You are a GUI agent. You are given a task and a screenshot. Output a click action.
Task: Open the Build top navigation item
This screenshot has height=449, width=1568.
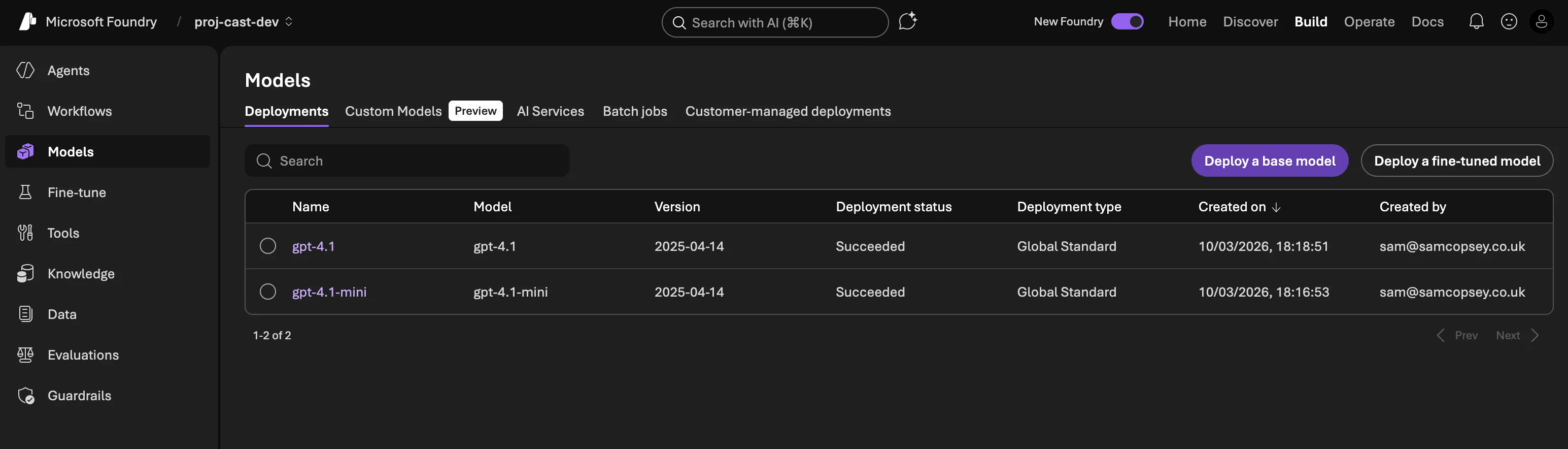coord(1311,22)
